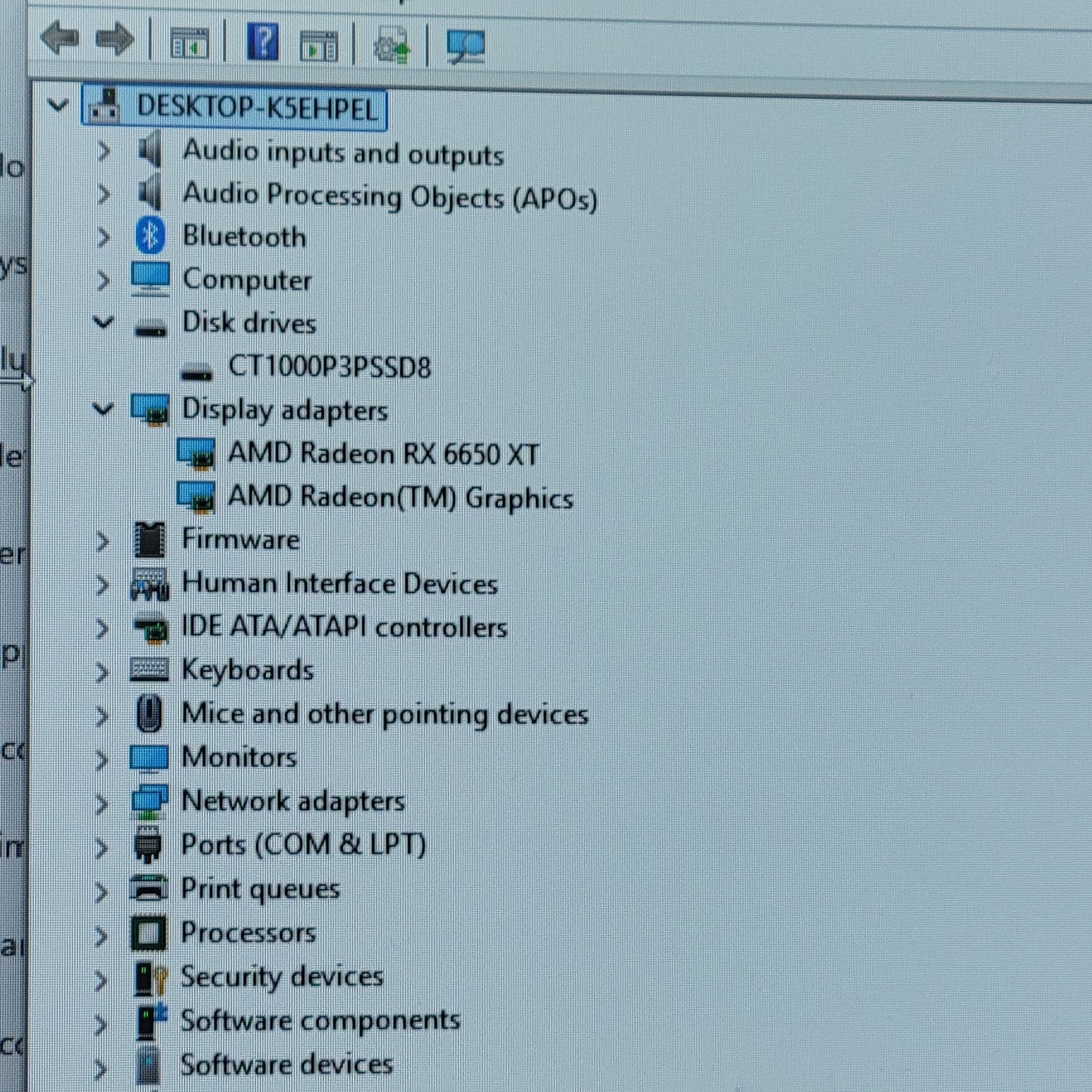The image size is (1092, 1092).
Task: Click the AMD Radeon(TM) Graphics adapter icon
Action: tap(196, 497)
